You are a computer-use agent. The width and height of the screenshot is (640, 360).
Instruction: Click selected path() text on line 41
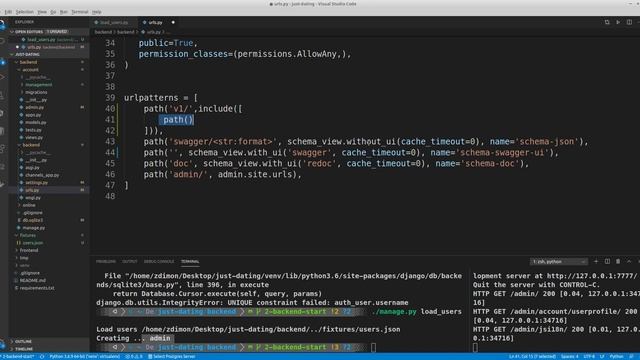point(176,120)
